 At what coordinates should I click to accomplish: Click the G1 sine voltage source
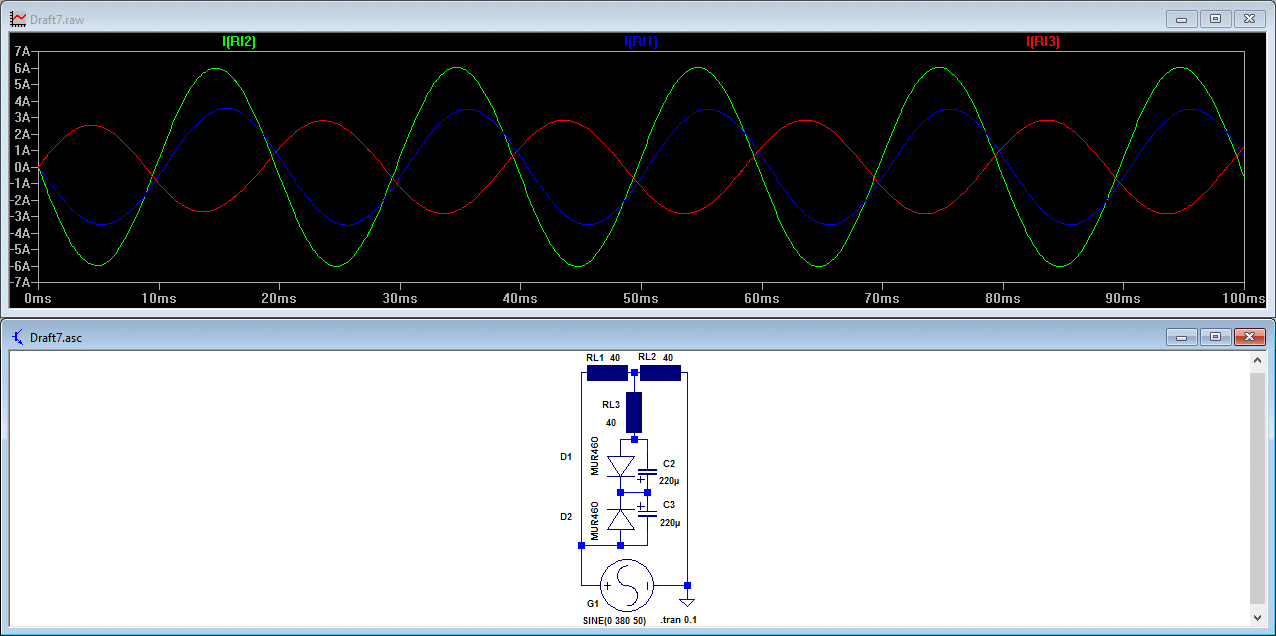pos(627,585)
